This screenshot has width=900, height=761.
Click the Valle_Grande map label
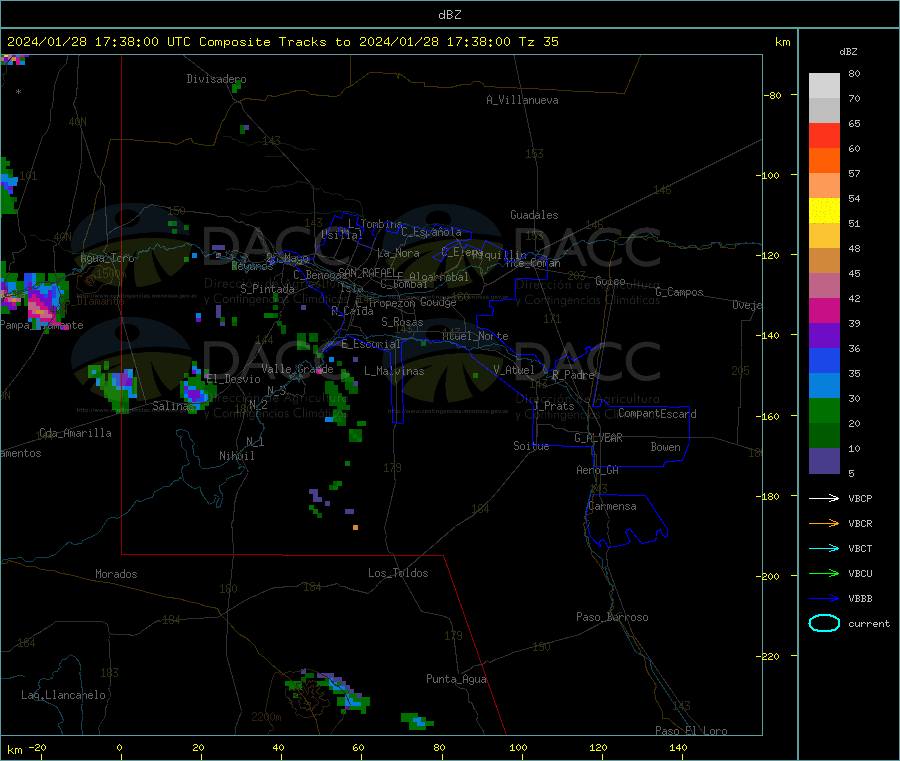[297, 369]
